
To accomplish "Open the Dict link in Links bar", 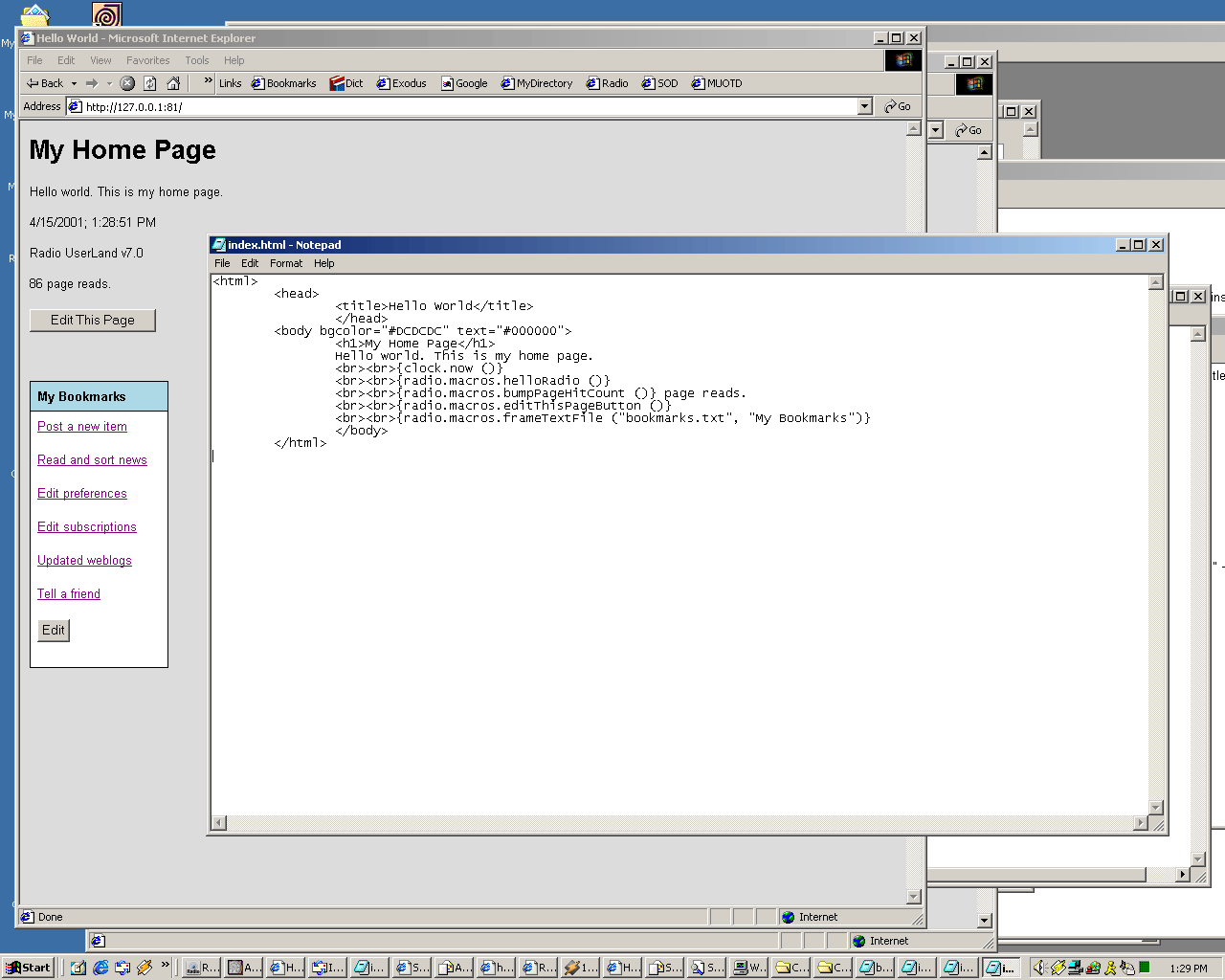I will [346, 83].
